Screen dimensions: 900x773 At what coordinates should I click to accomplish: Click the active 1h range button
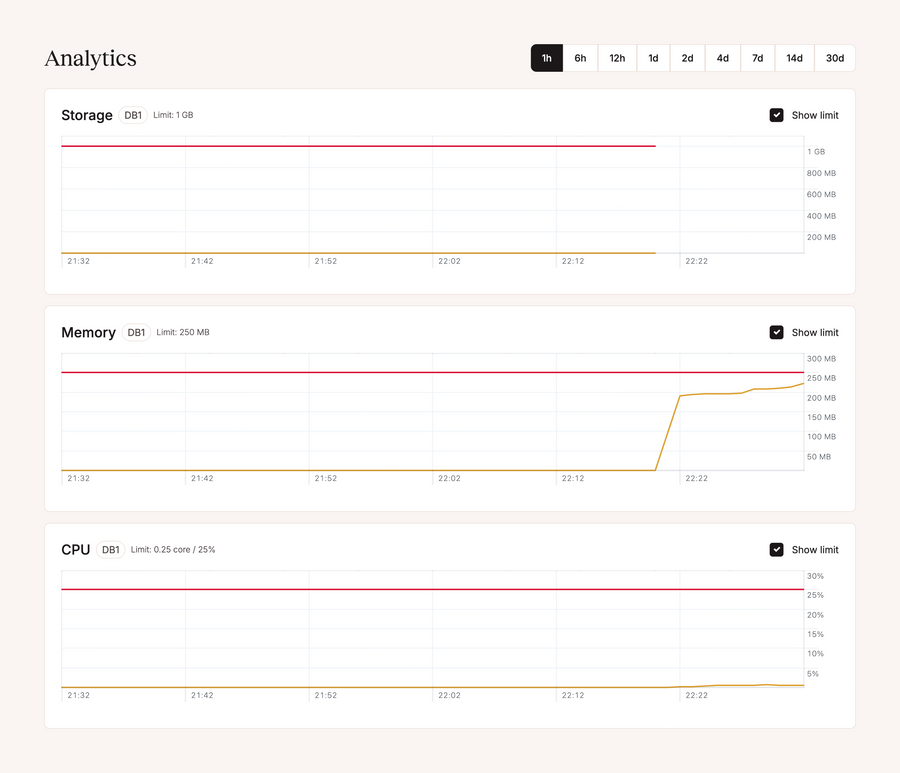pyautogui.click(x=546, y=58)
